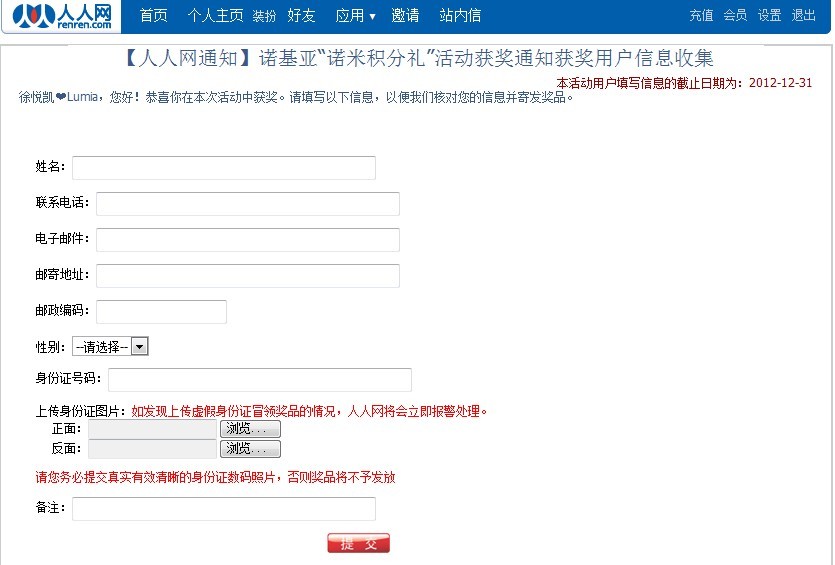The image size is (835, 565).
Task: Click the renren.com logo
Action: pos(62,16)
